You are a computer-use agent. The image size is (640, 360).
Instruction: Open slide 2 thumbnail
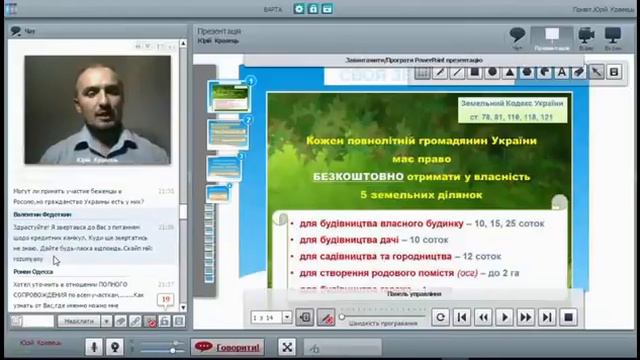point(227,134)
